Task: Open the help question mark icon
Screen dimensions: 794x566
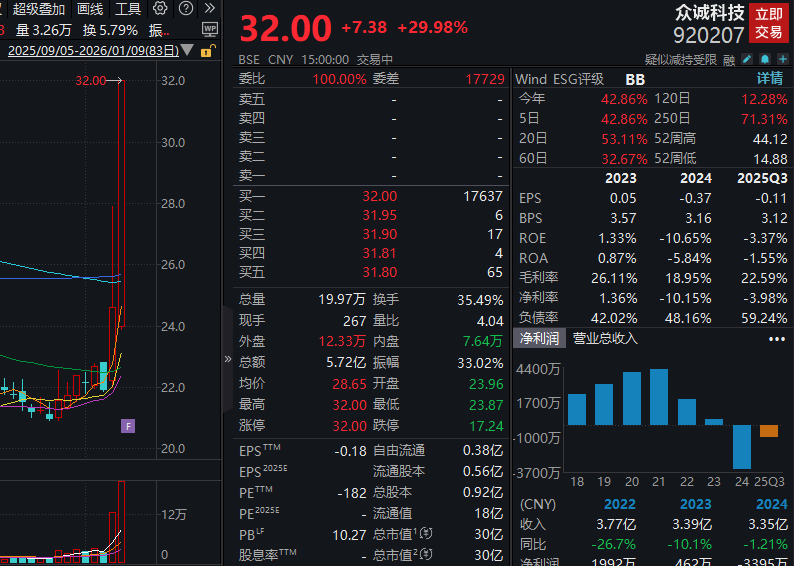Action: coord(186,8)
